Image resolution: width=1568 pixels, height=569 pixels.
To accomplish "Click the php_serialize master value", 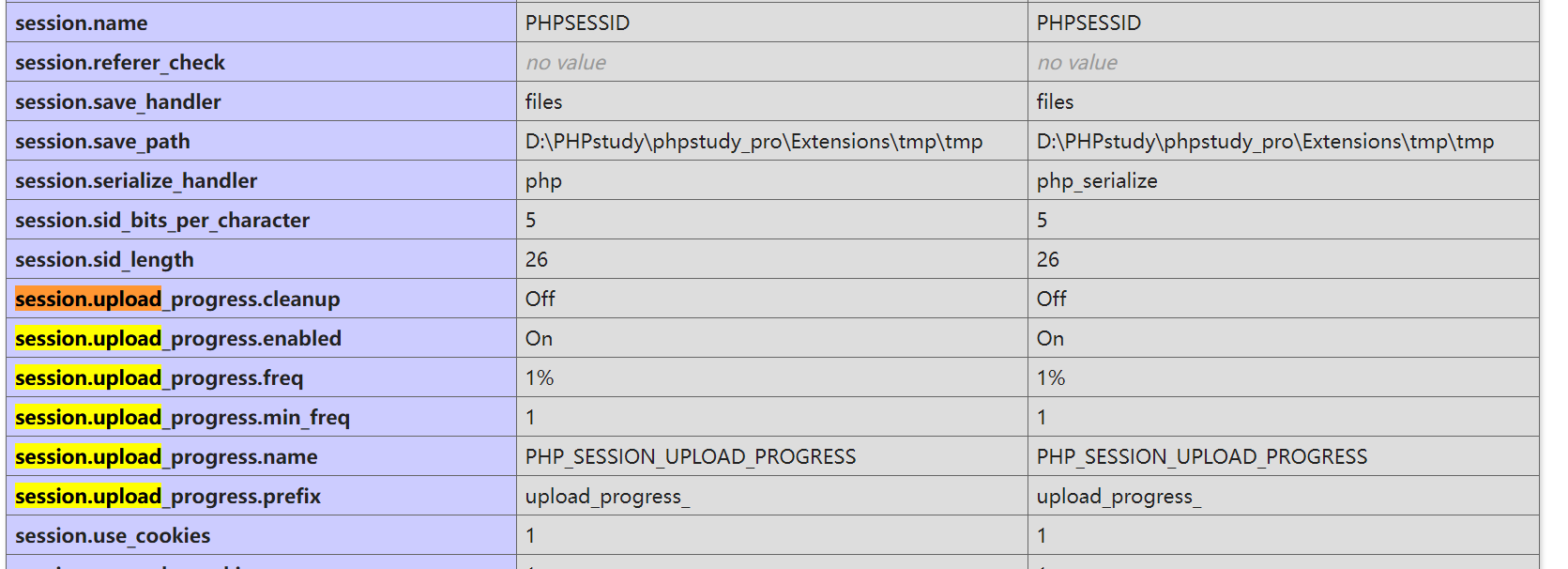I will pyautogui.click(x=1097, y=180).
